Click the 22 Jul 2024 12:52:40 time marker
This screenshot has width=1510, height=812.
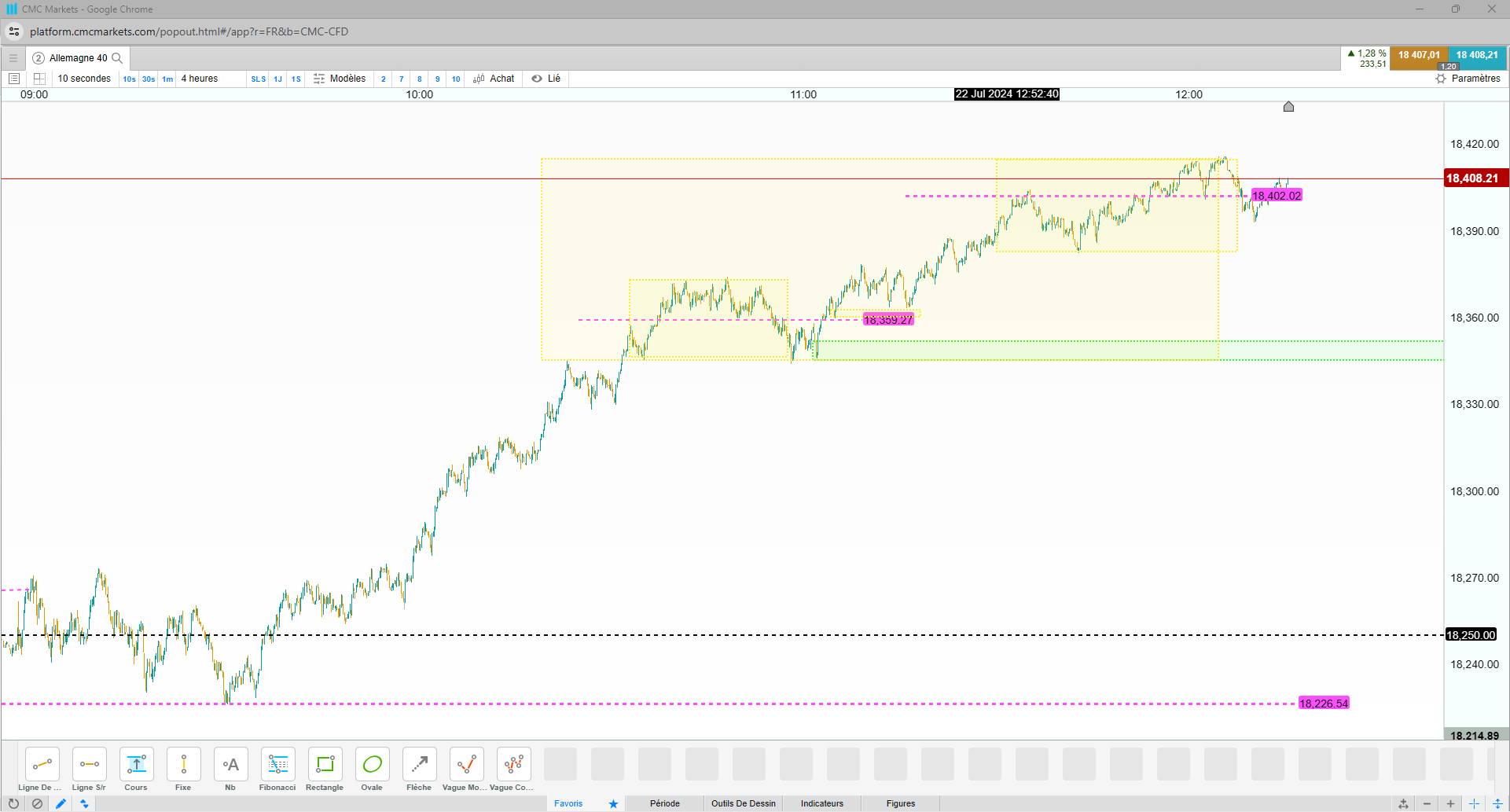(1007, 94)
